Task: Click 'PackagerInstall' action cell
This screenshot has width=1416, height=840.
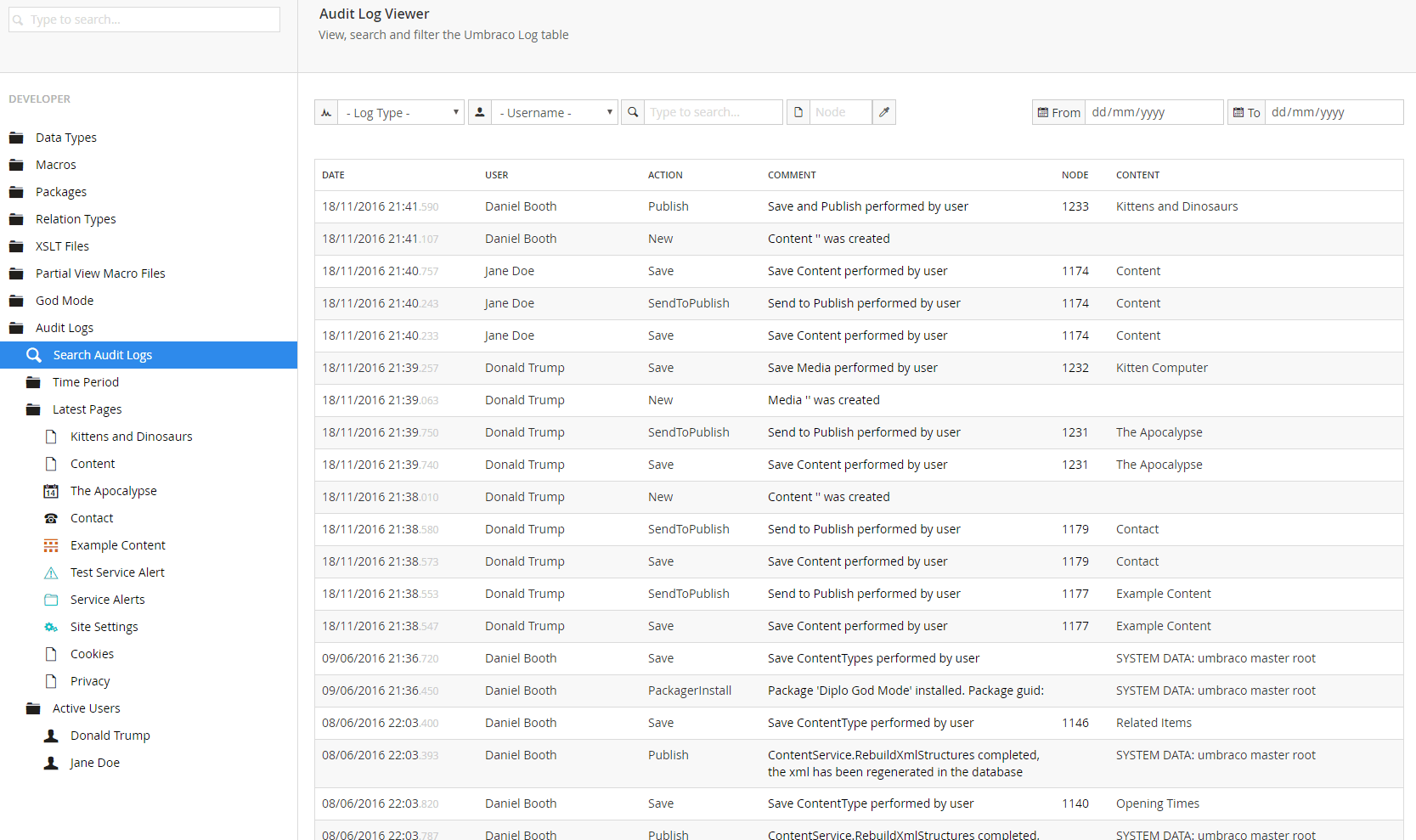Action: (690, 691)
